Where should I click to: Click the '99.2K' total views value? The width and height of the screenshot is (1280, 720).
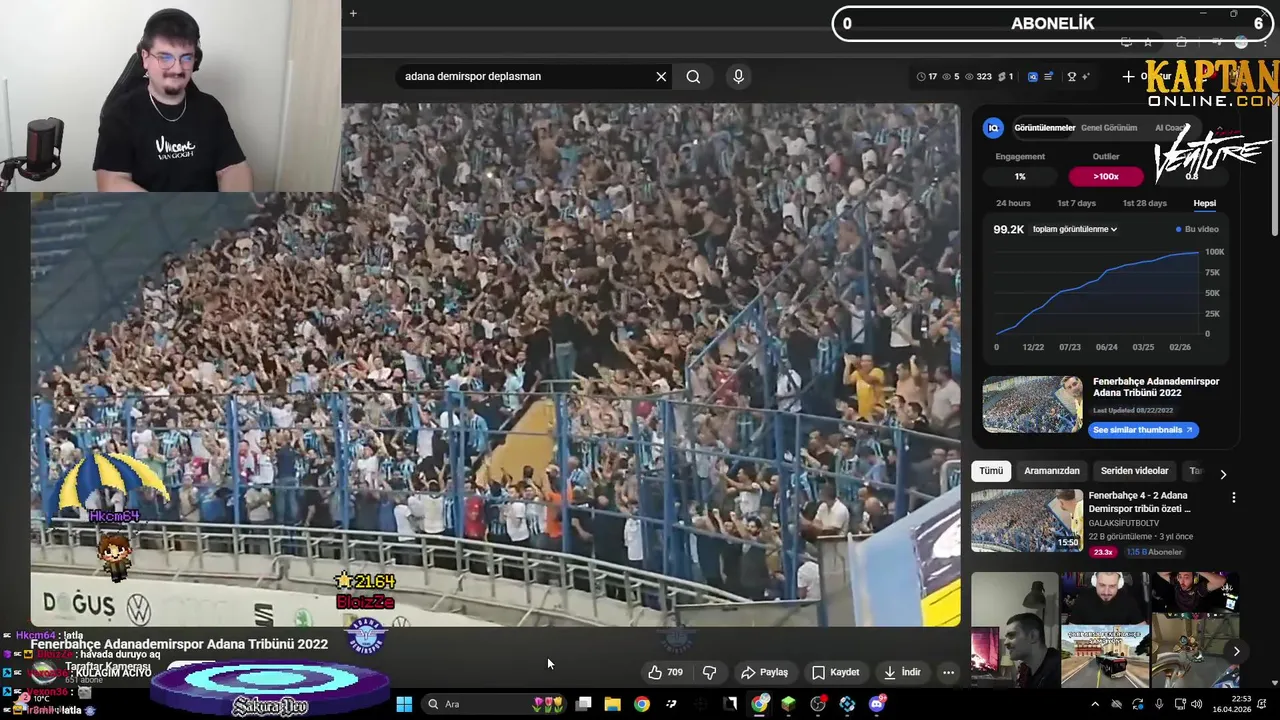coord(1008,229)
